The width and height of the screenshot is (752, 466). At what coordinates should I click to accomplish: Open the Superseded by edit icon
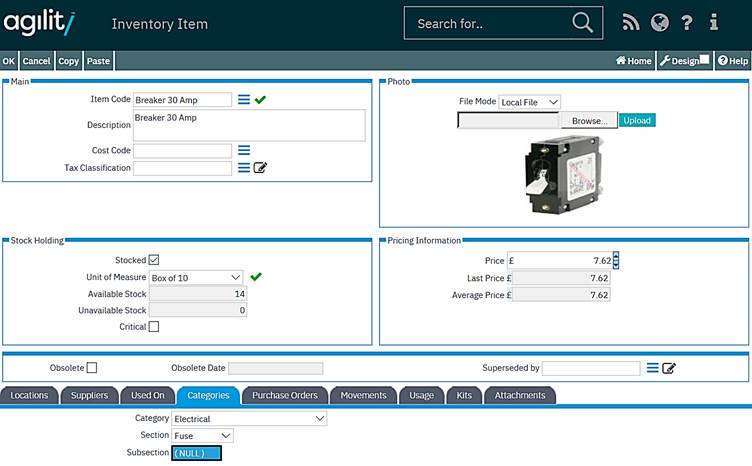[669, 368]
